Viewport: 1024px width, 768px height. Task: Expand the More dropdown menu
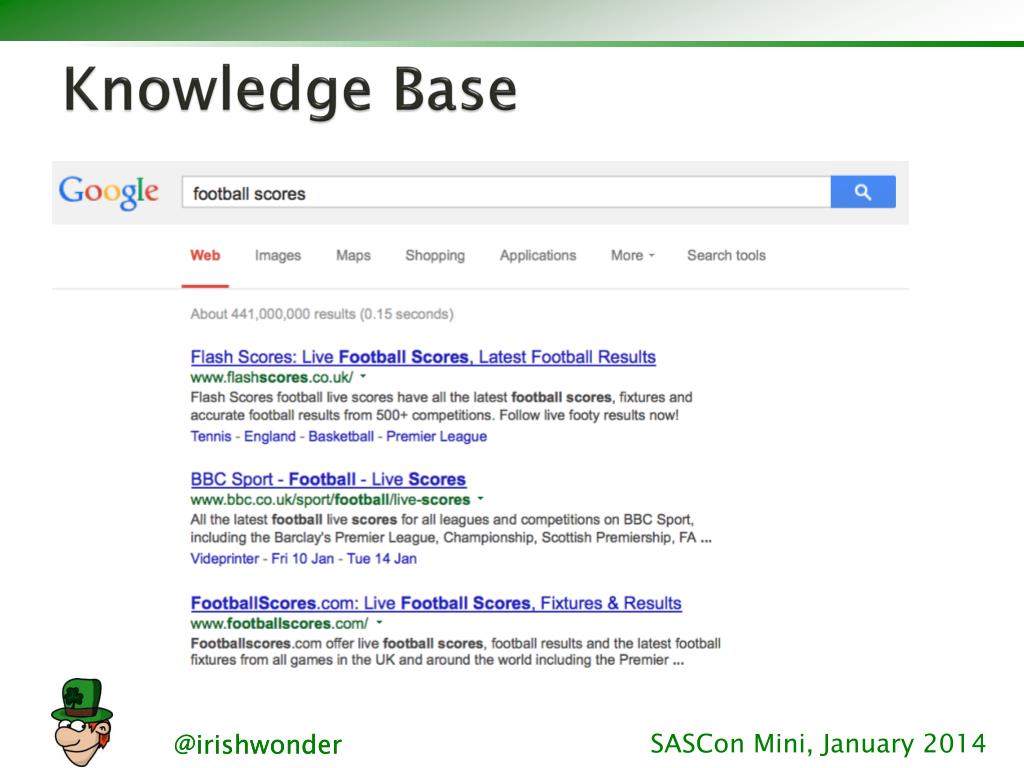pos(632,255)
